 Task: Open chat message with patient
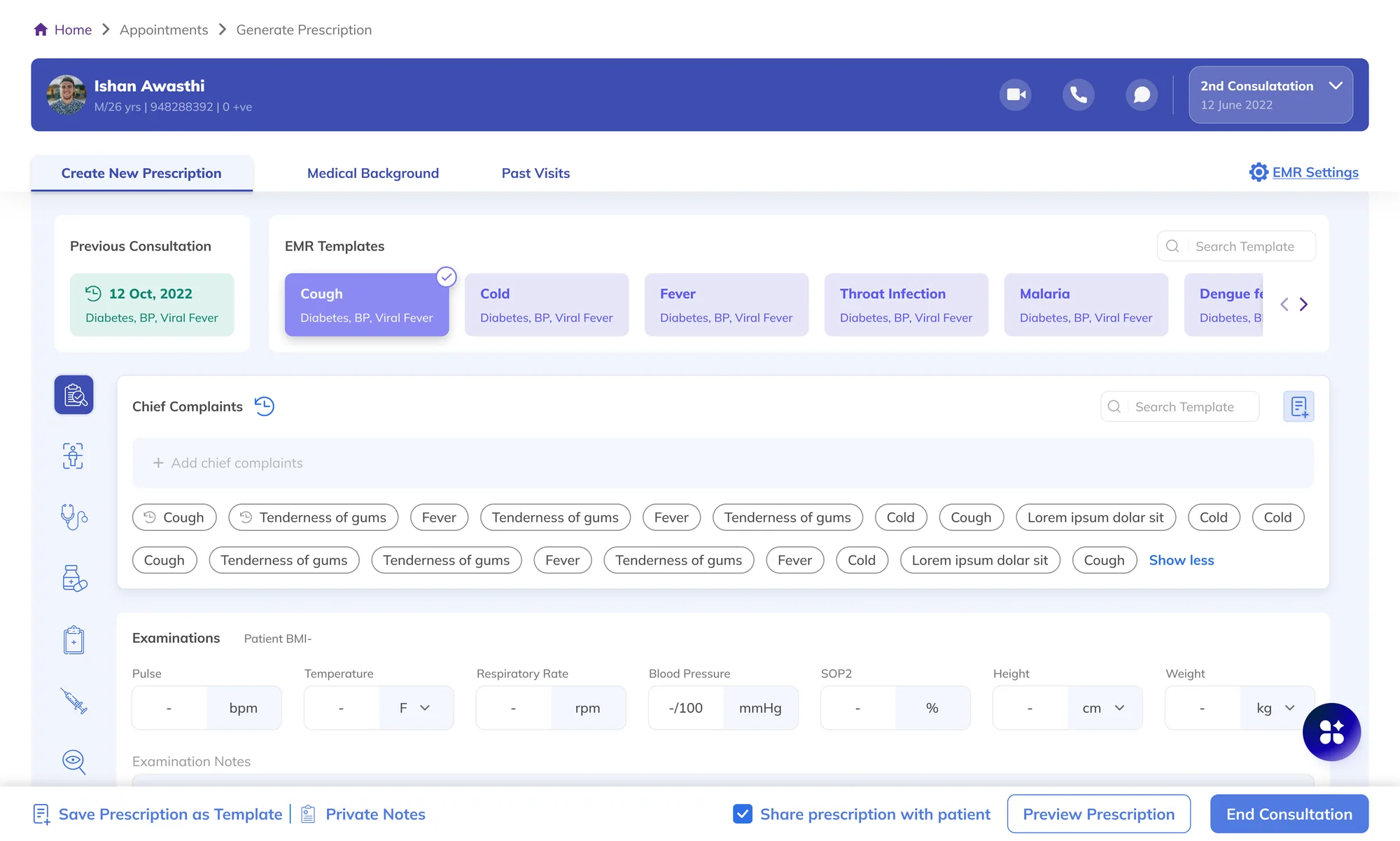click(1142, 95)
